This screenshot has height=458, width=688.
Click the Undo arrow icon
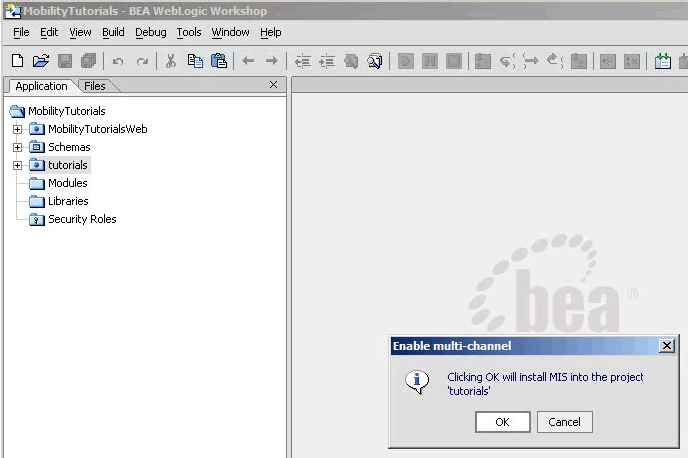pos(118,61)
